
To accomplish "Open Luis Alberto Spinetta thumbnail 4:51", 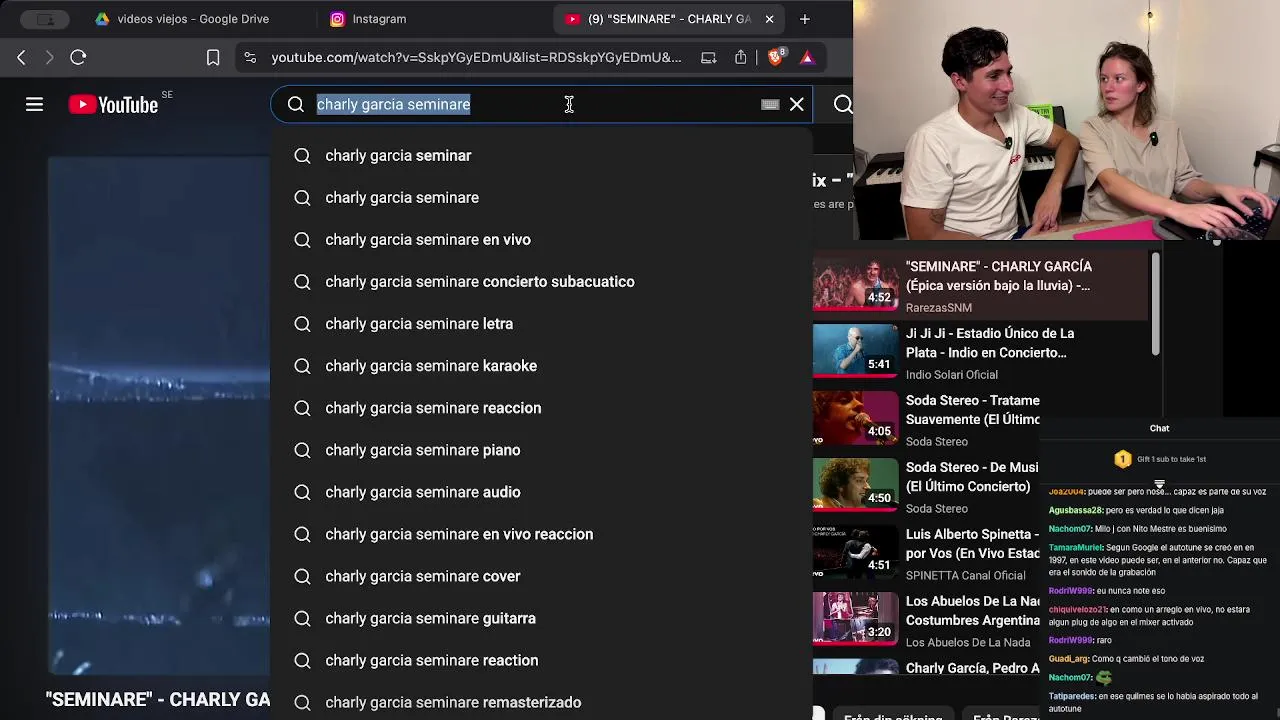I will tap(855, 551).
